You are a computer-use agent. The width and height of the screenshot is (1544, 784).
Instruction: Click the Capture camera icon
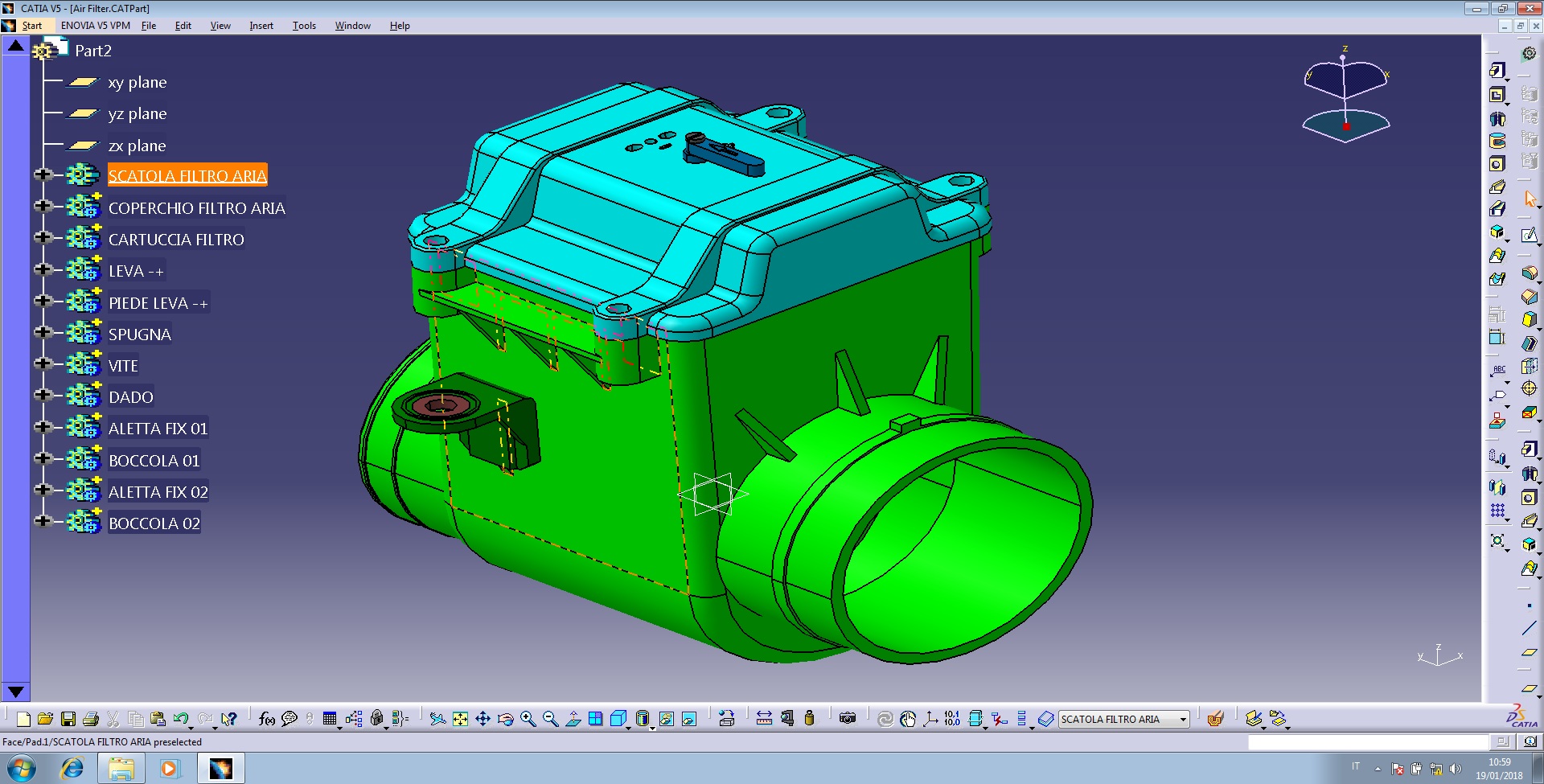[x=848, y=719]
